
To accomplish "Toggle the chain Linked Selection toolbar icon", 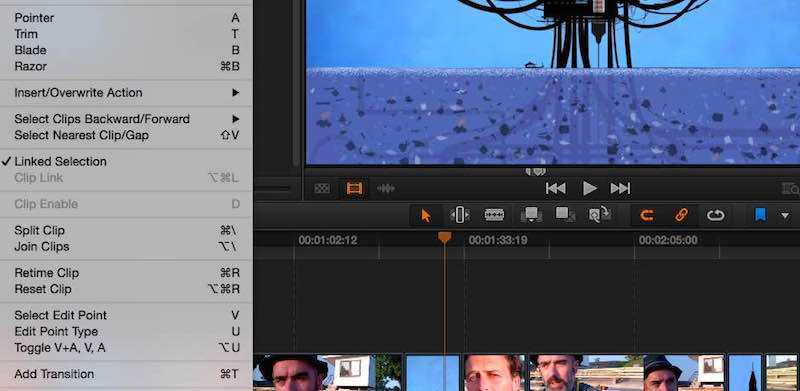I will pos(681,215).
